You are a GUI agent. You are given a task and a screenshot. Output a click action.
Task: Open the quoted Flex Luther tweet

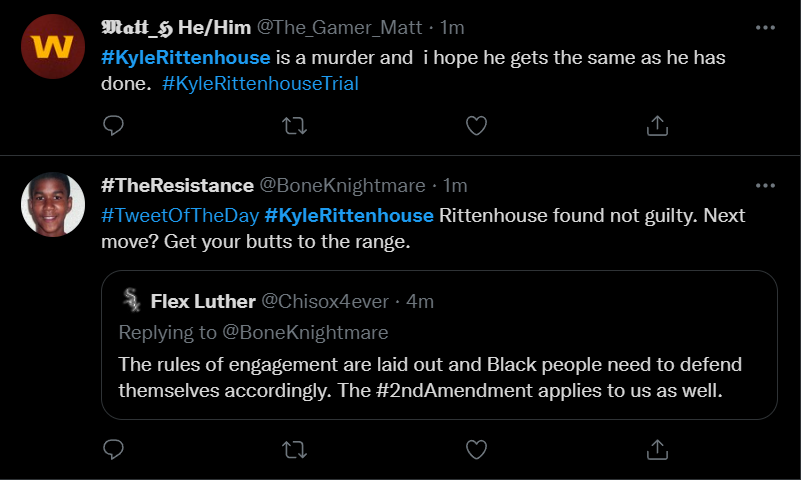coord(439,365)
